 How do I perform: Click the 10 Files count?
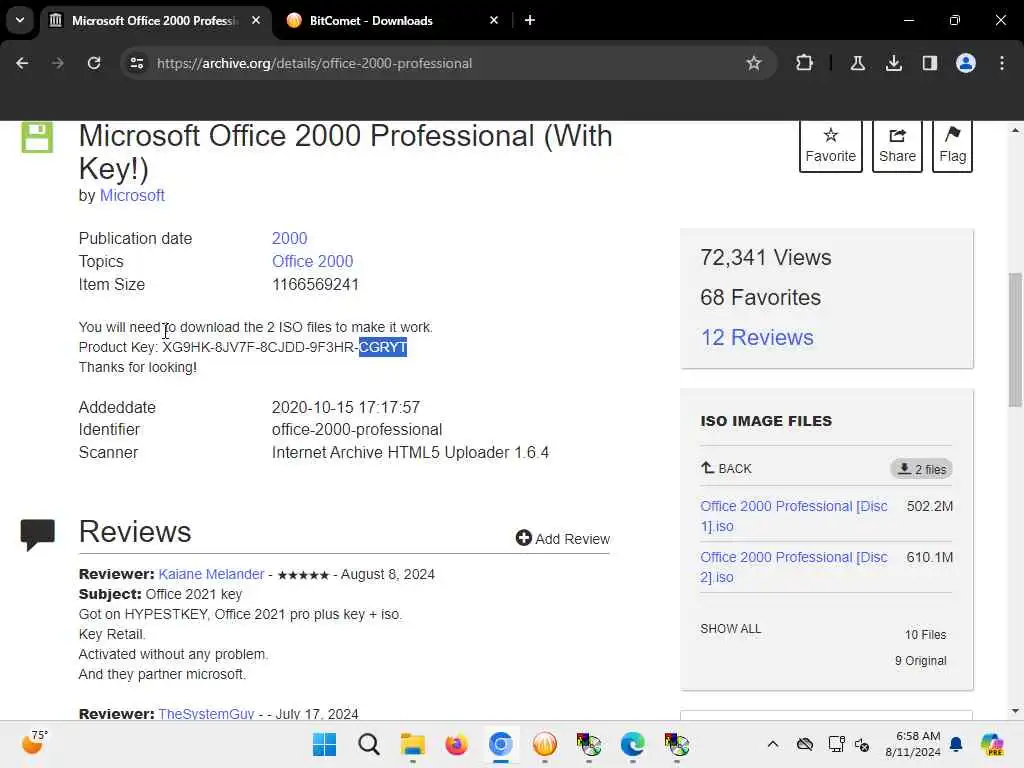click(x=925, y=635)
